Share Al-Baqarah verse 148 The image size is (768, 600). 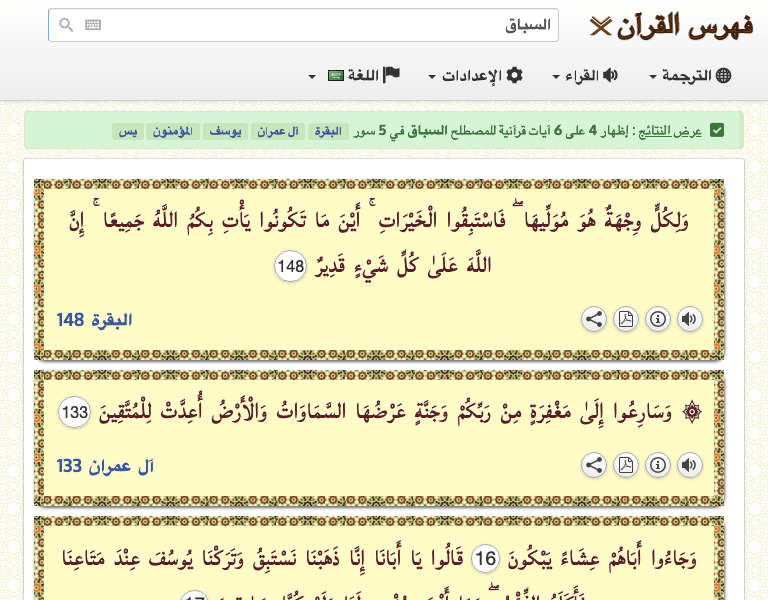(593, 319)
